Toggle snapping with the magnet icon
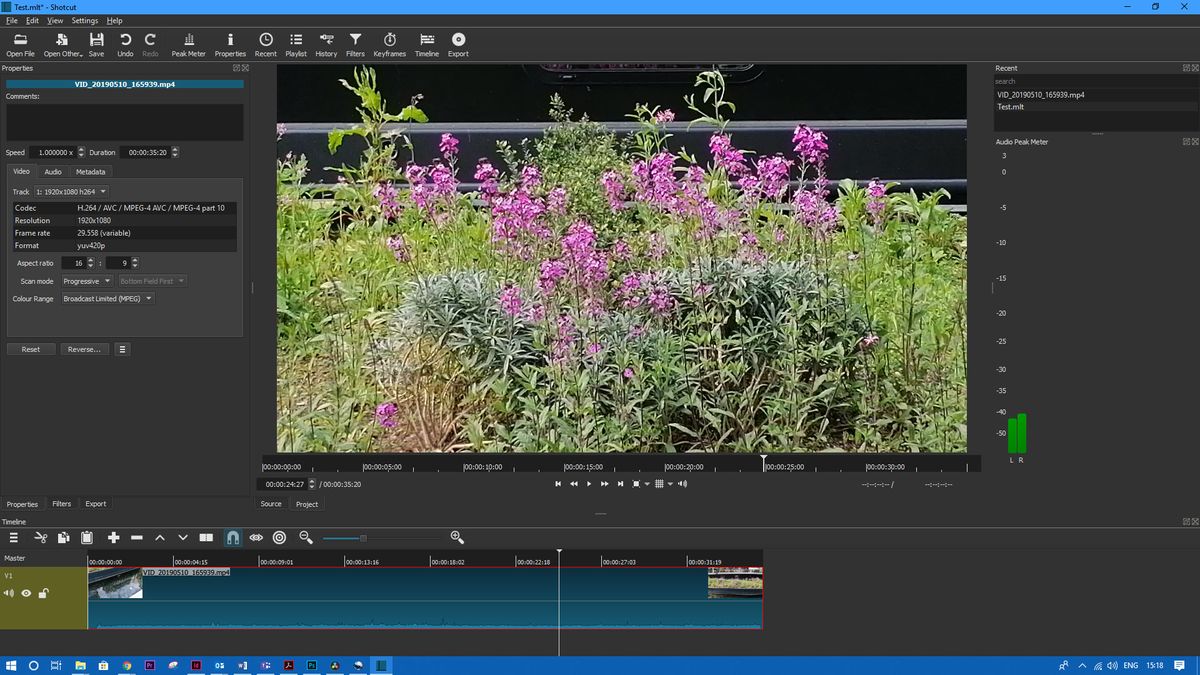The height and width of the screenshot is (675, 1200). click(x=231, y=537)
